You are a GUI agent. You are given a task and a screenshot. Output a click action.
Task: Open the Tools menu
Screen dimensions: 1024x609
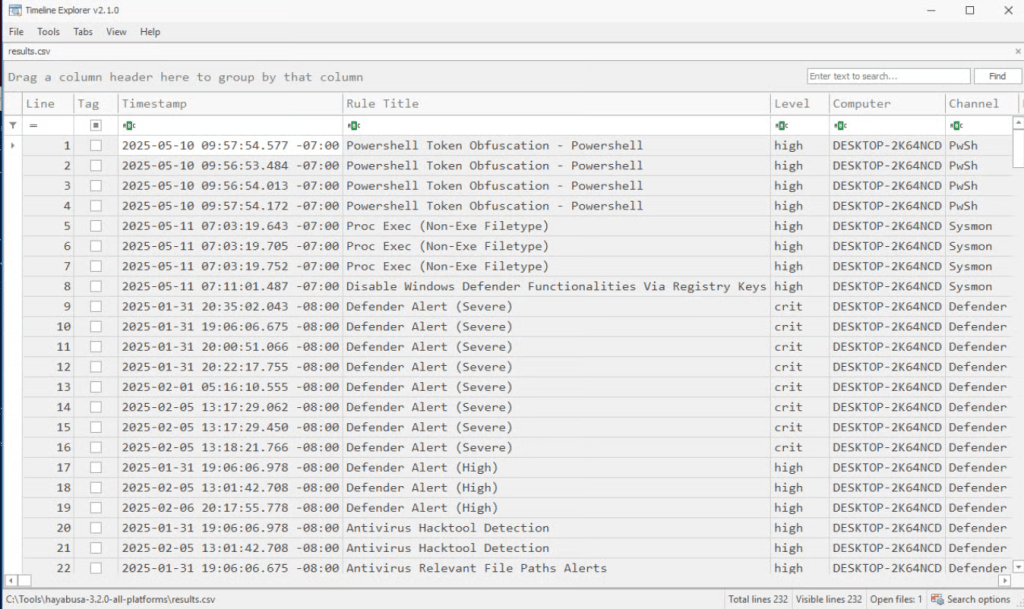coord(48,32)
